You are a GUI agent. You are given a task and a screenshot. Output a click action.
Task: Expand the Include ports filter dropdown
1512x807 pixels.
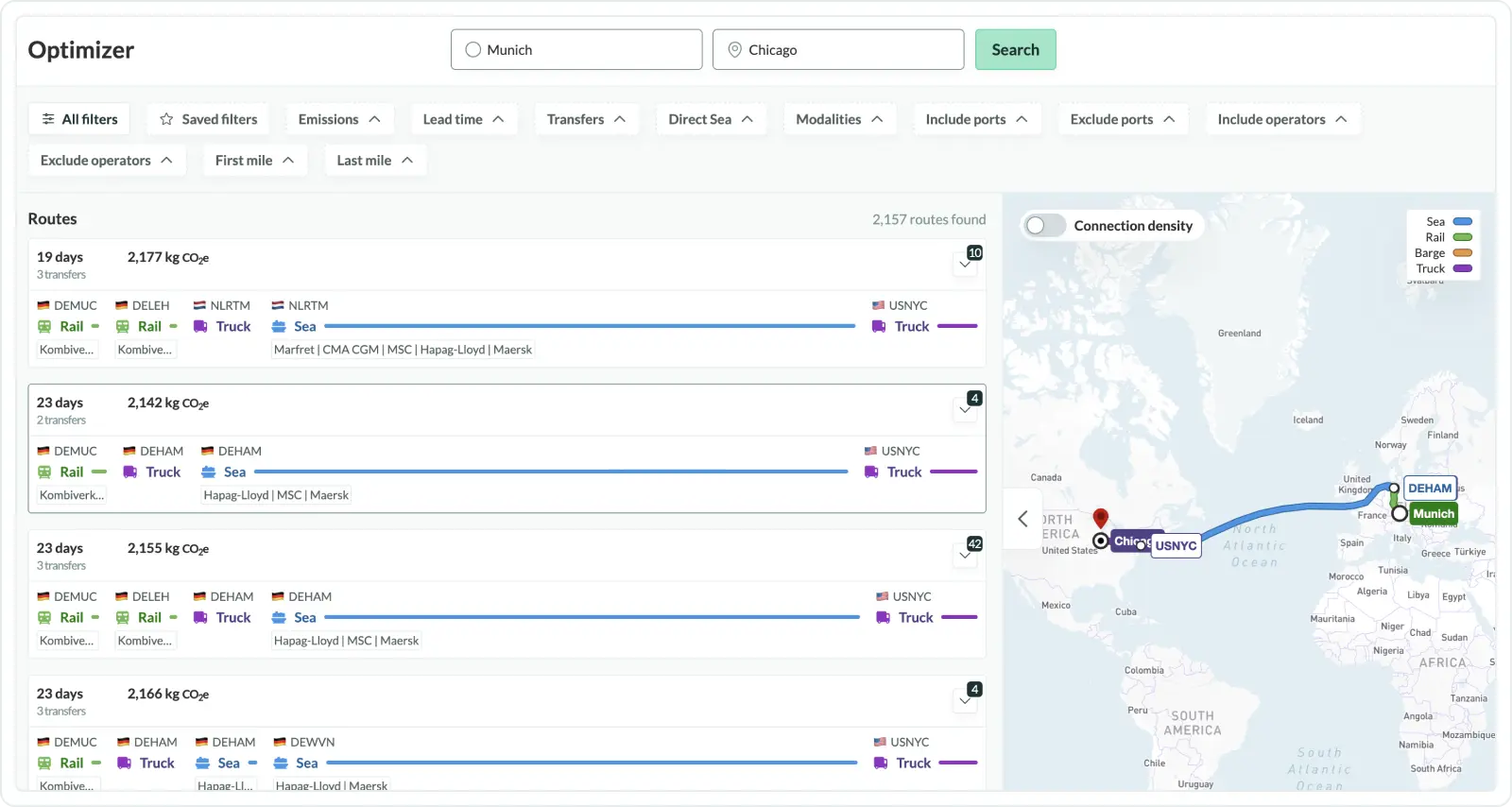click(x=976, y=119)
